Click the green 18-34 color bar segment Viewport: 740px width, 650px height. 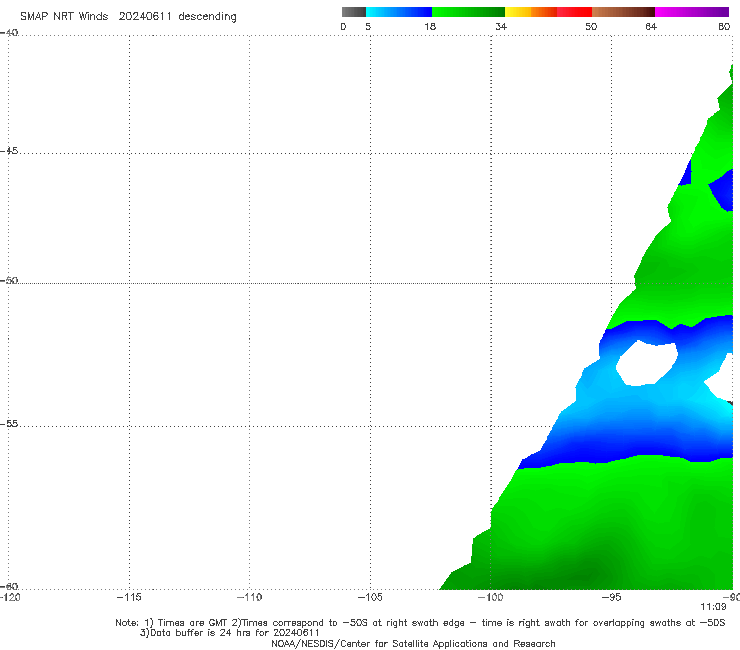468,12
